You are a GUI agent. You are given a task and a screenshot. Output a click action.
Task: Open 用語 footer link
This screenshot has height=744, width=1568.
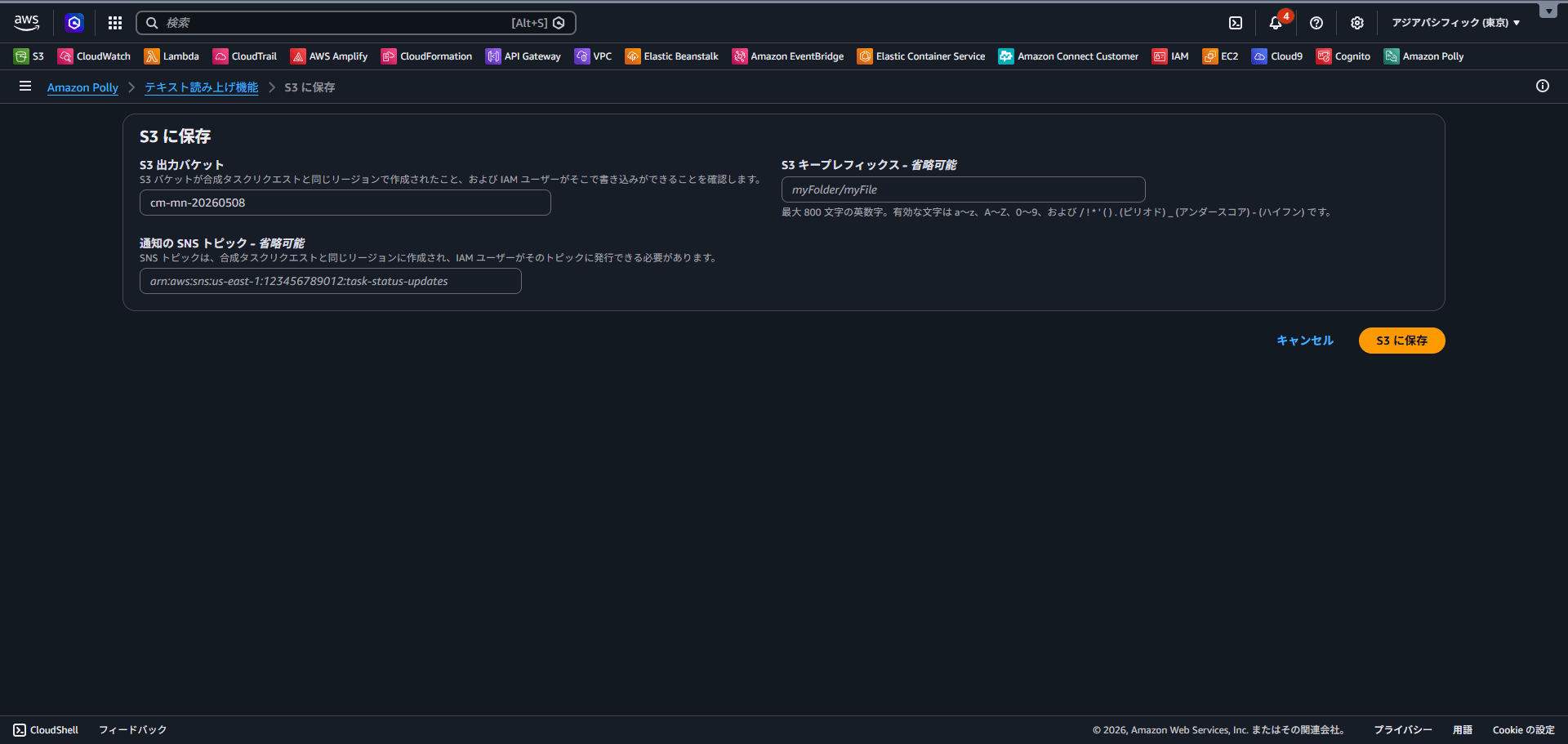pos(1463,730)
